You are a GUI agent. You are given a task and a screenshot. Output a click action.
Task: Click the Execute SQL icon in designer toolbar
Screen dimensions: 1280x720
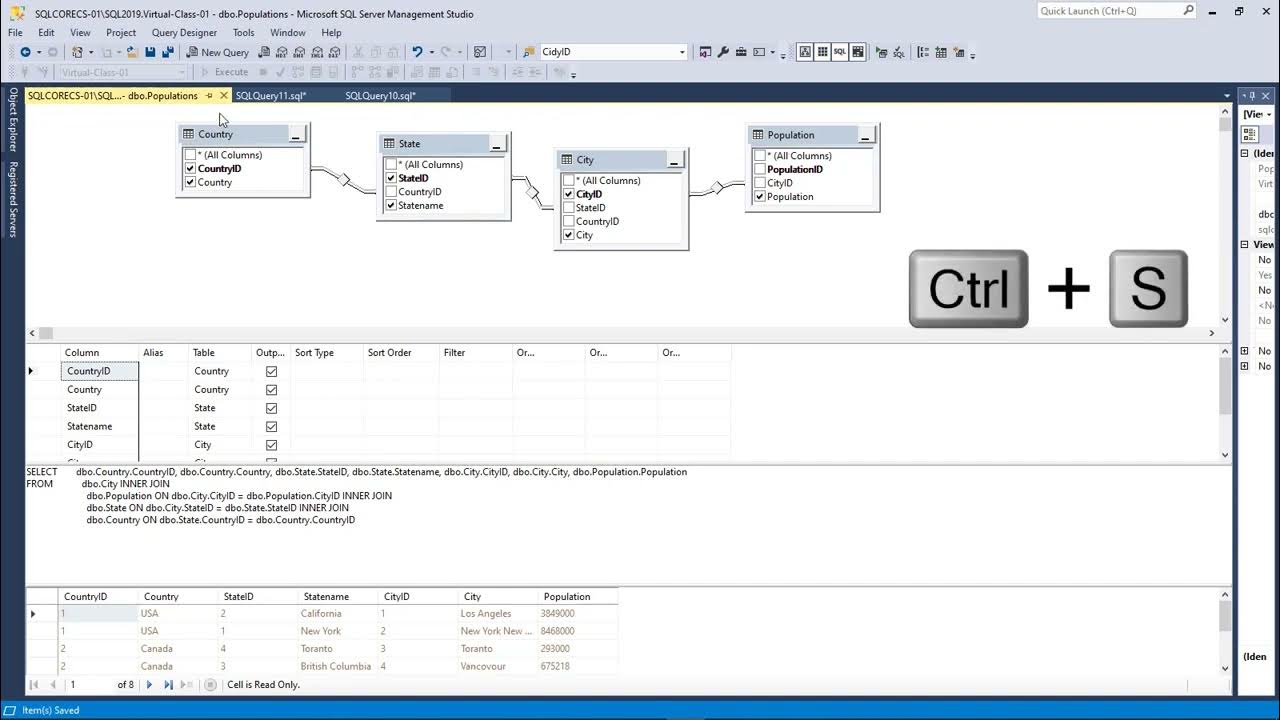(x=881, y=52)
